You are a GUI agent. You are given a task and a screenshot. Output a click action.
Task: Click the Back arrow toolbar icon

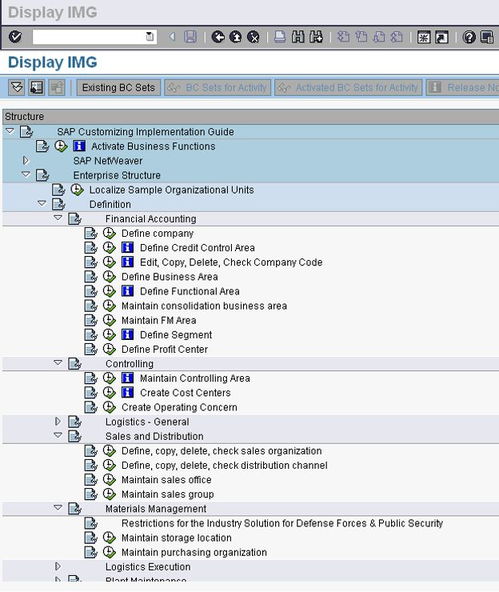click(218, 37)
